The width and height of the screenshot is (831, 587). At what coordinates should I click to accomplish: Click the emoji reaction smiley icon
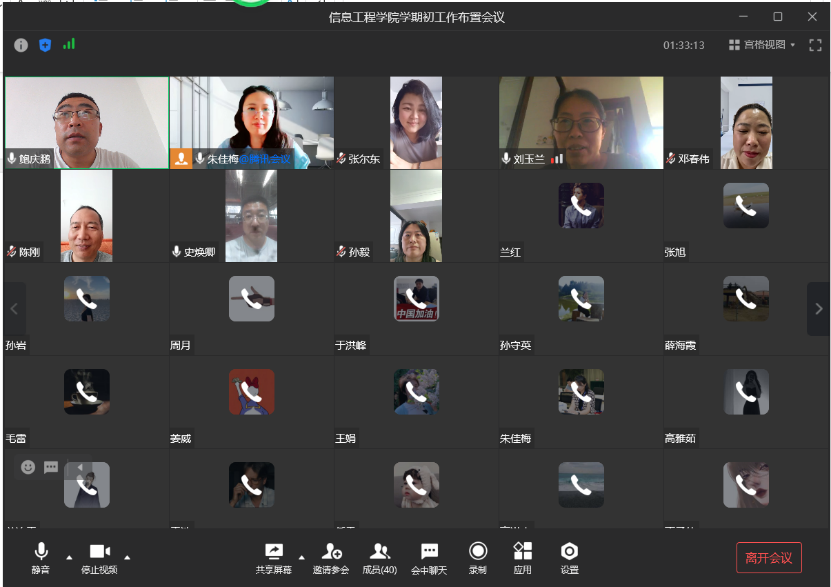click(x=28, y=467)
